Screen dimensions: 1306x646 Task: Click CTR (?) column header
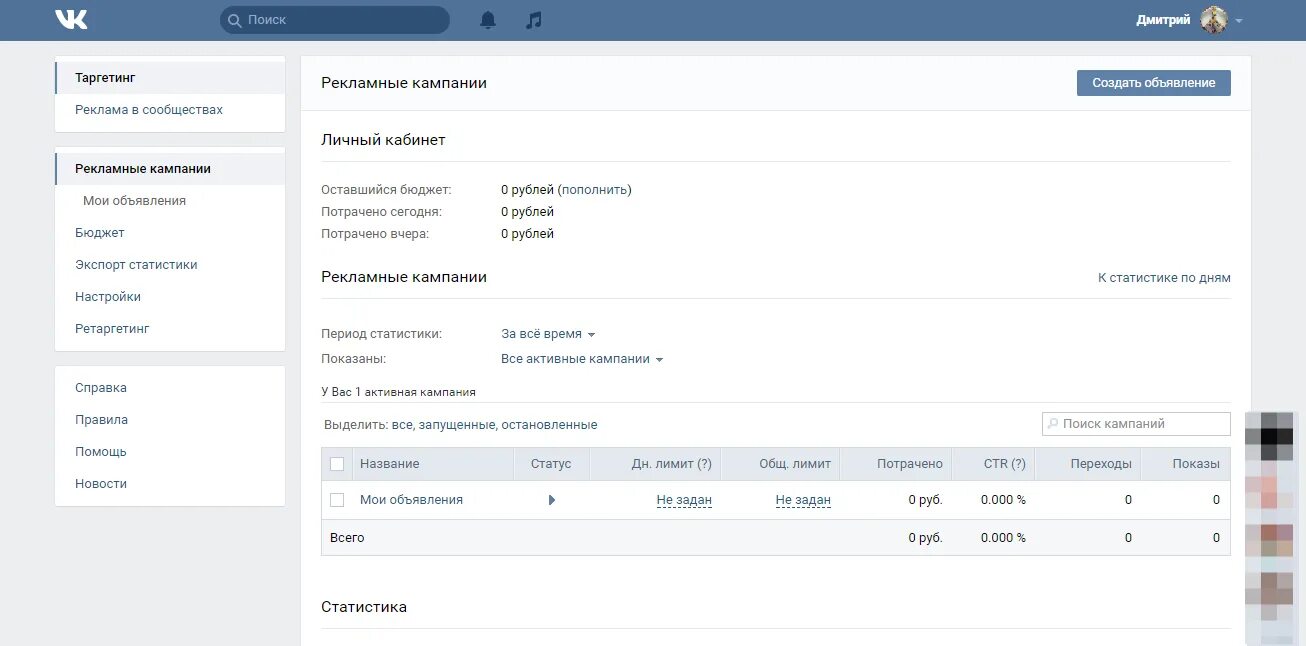pyautogui.click(x=1004, y=464)
